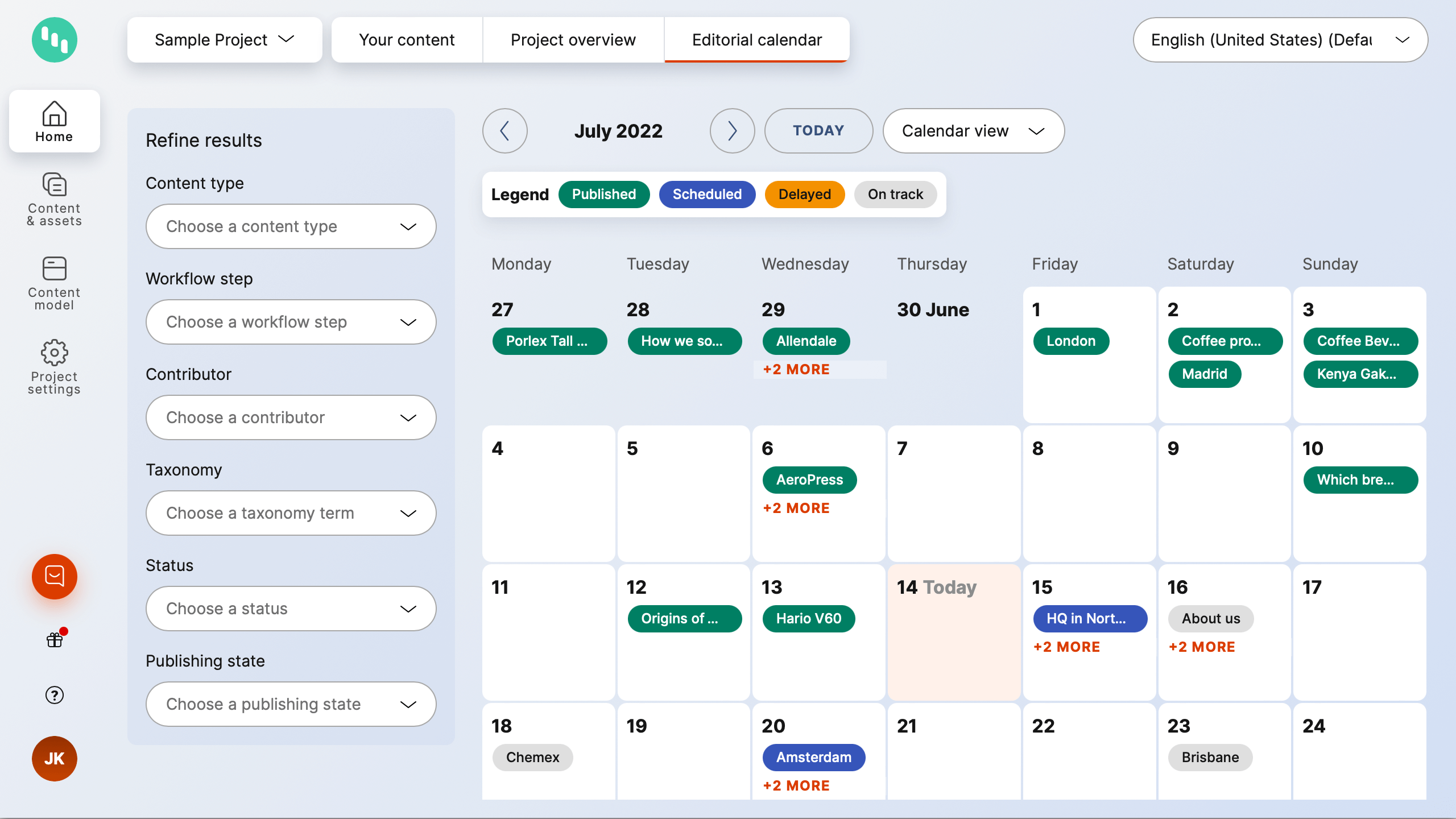The height and width of the screenshot is (819, 1456).
Task: Go to previous month arrow
Action: point(505,131)
